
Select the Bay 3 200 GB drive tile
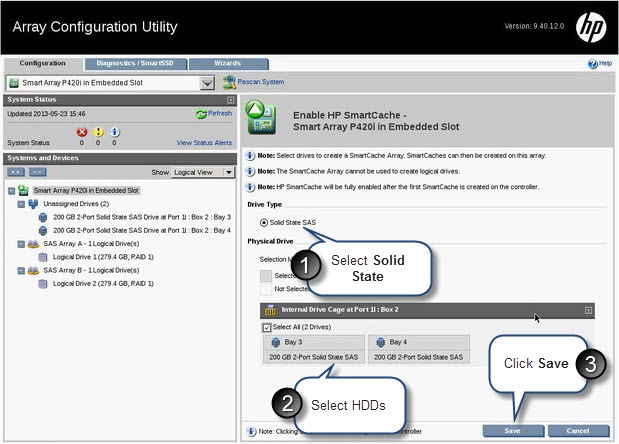pos(314,350)
